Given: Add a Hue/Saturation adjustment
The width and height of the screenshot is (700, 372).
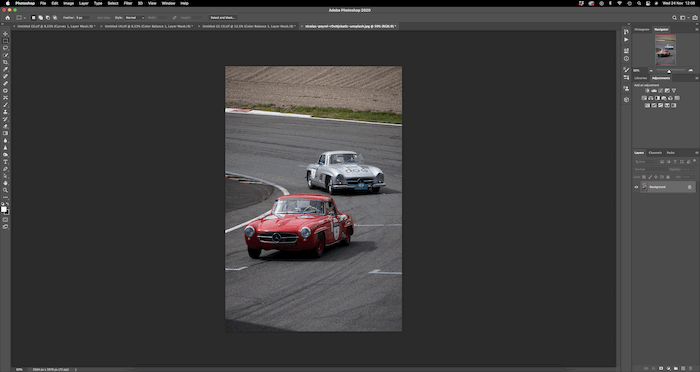Looking at the screenshot, I should (x=644, y=98).
